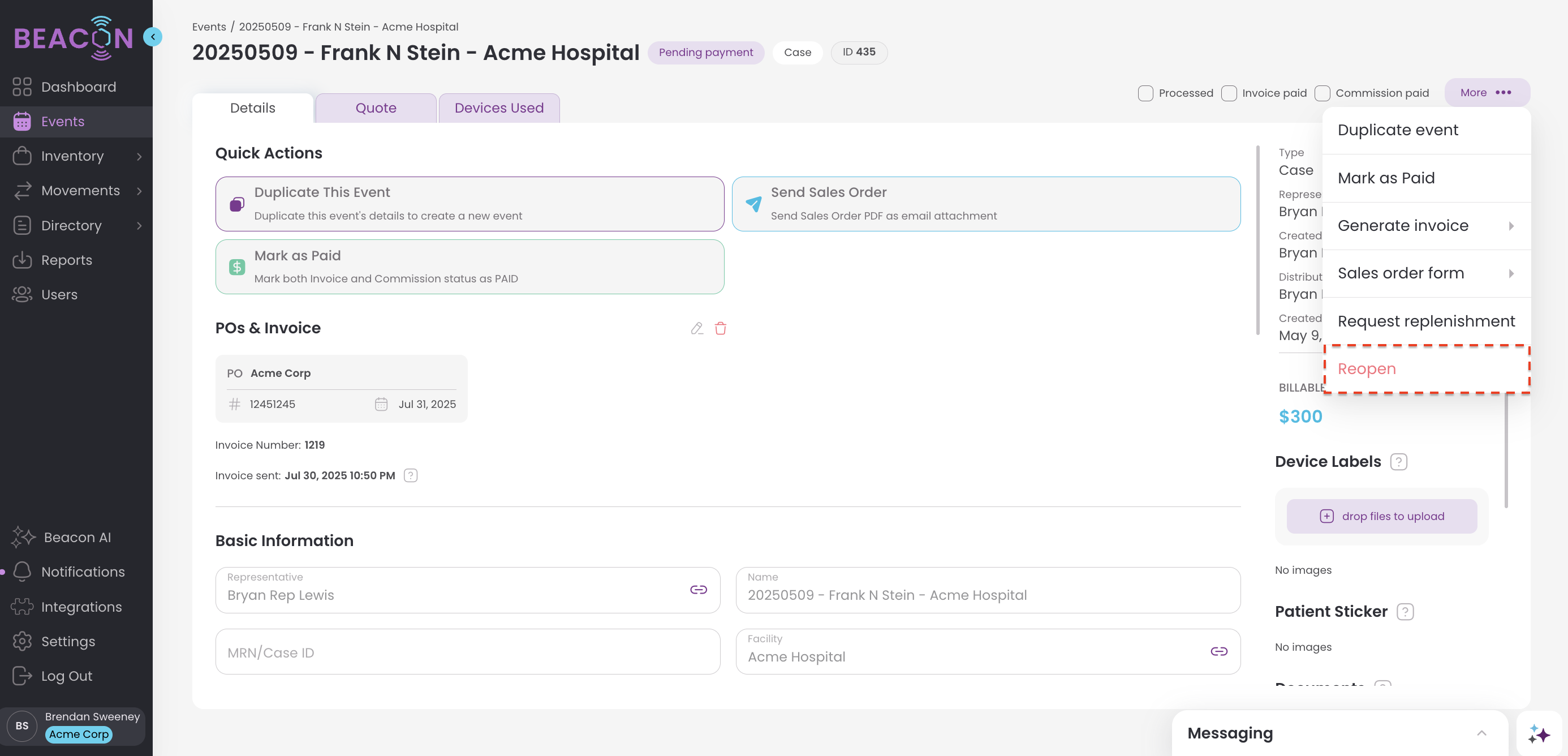Toggle the Invoice paid checkbox

click(1229, 93)
